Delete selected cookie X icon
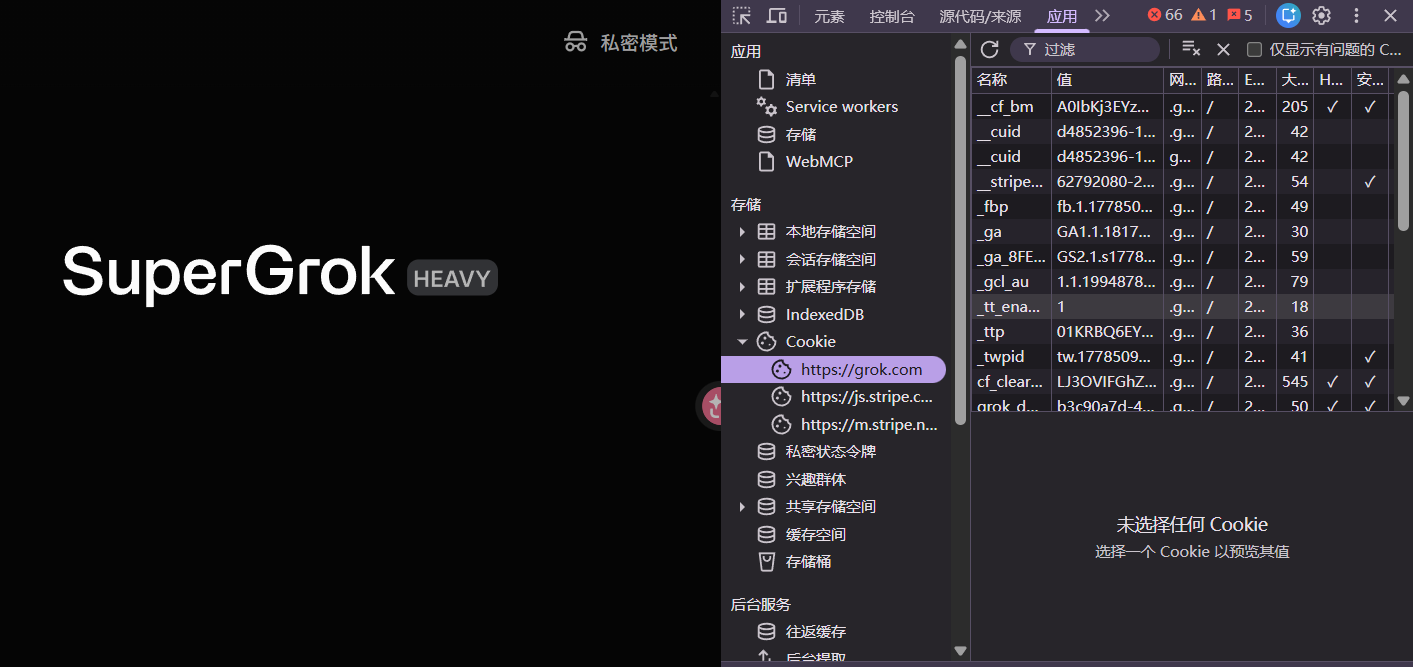The height and width of the screenshot is (667, 1413). [1223, 49]
